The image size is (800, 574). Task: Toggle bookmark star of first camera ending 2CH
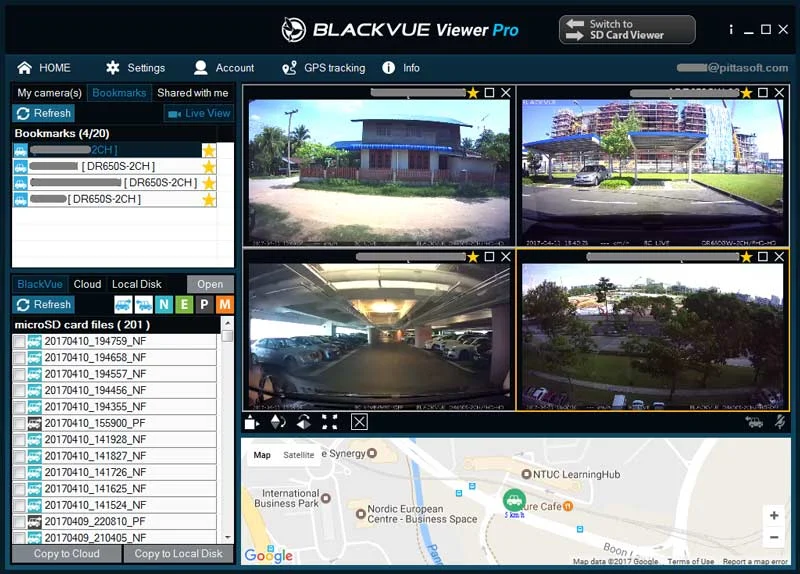[209, 150]
